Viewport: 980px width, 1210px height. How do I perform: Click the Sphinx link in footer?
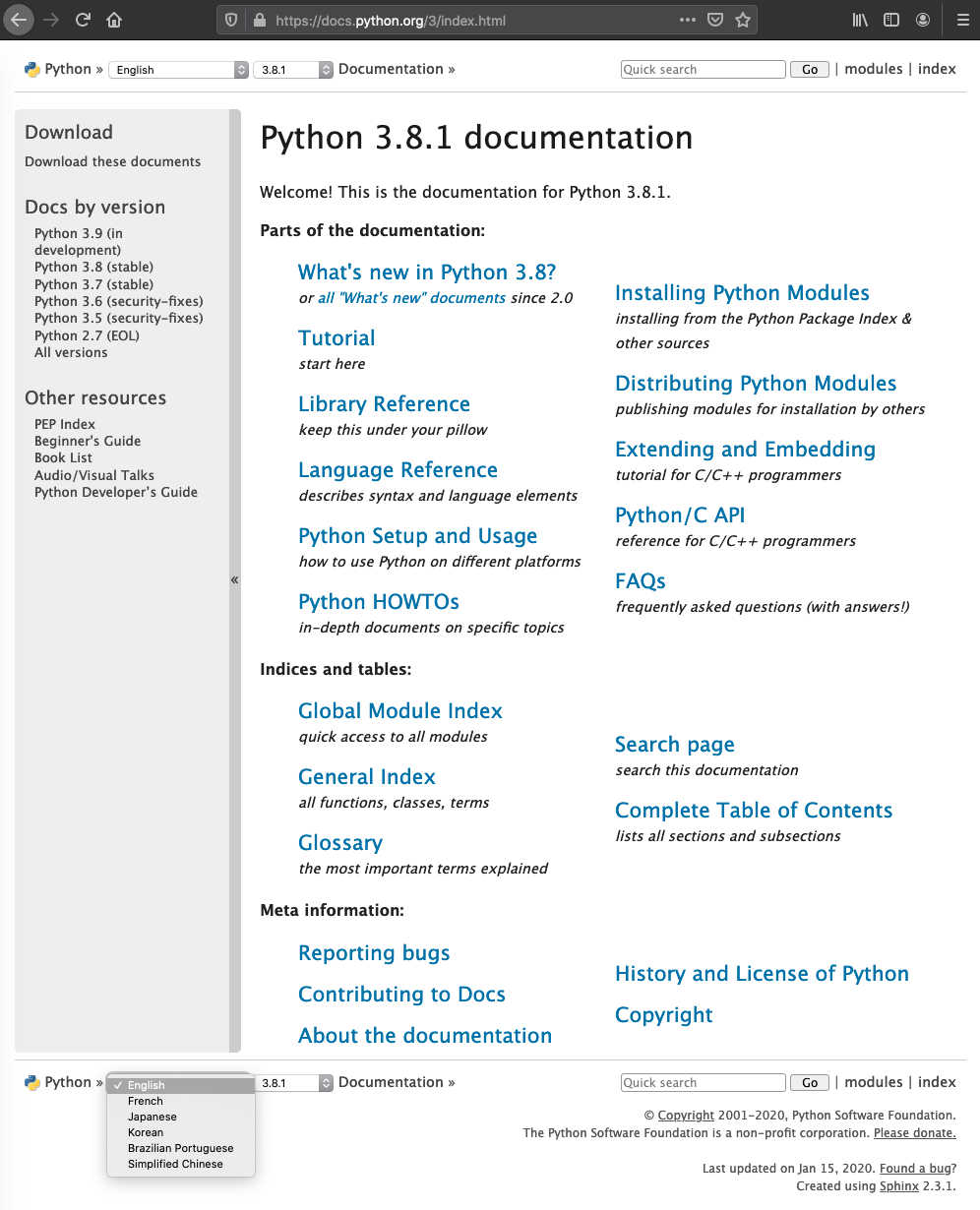click(x=899, y=1186)
